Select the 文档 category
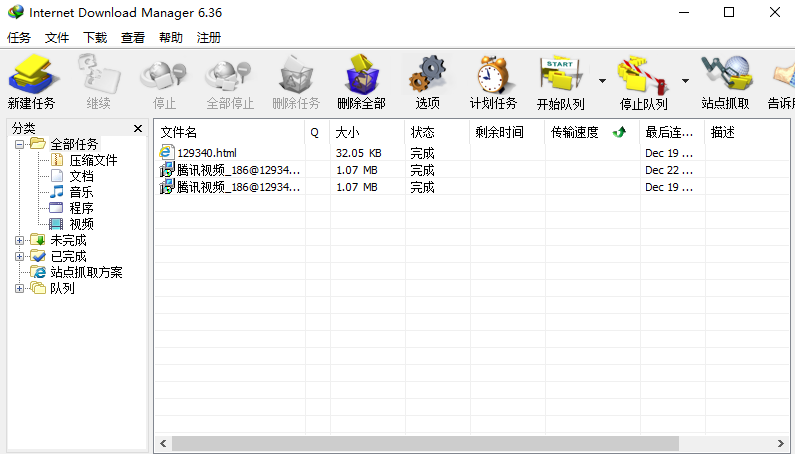Screen dimensions: 795x454 (x=81, y=177)
